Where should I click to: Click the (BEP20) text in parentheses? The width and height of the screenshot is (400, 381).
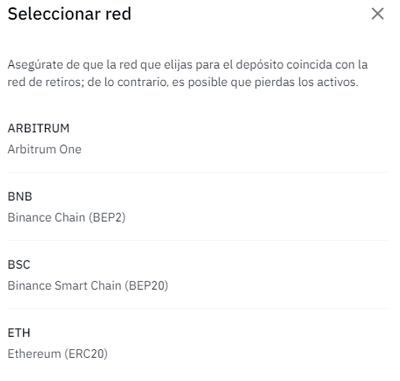[146, 286]
